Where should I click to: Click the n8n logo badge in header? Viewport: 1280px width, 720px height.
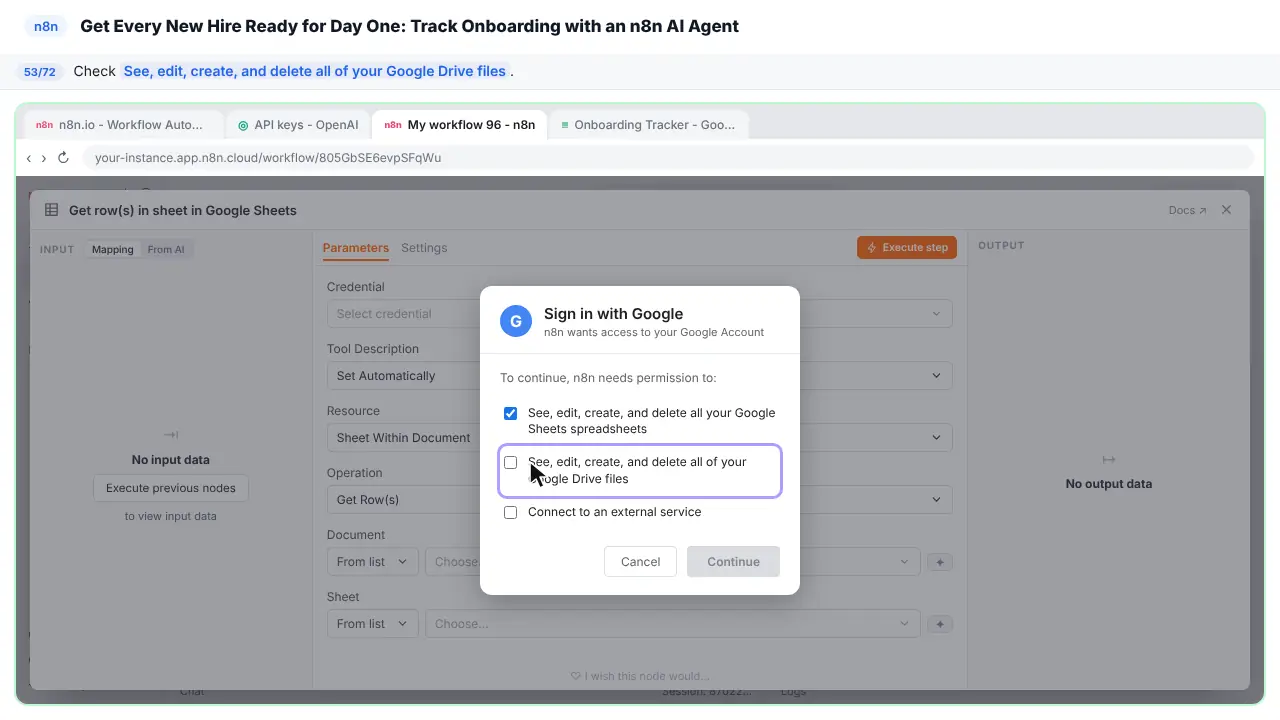point(46,26)
